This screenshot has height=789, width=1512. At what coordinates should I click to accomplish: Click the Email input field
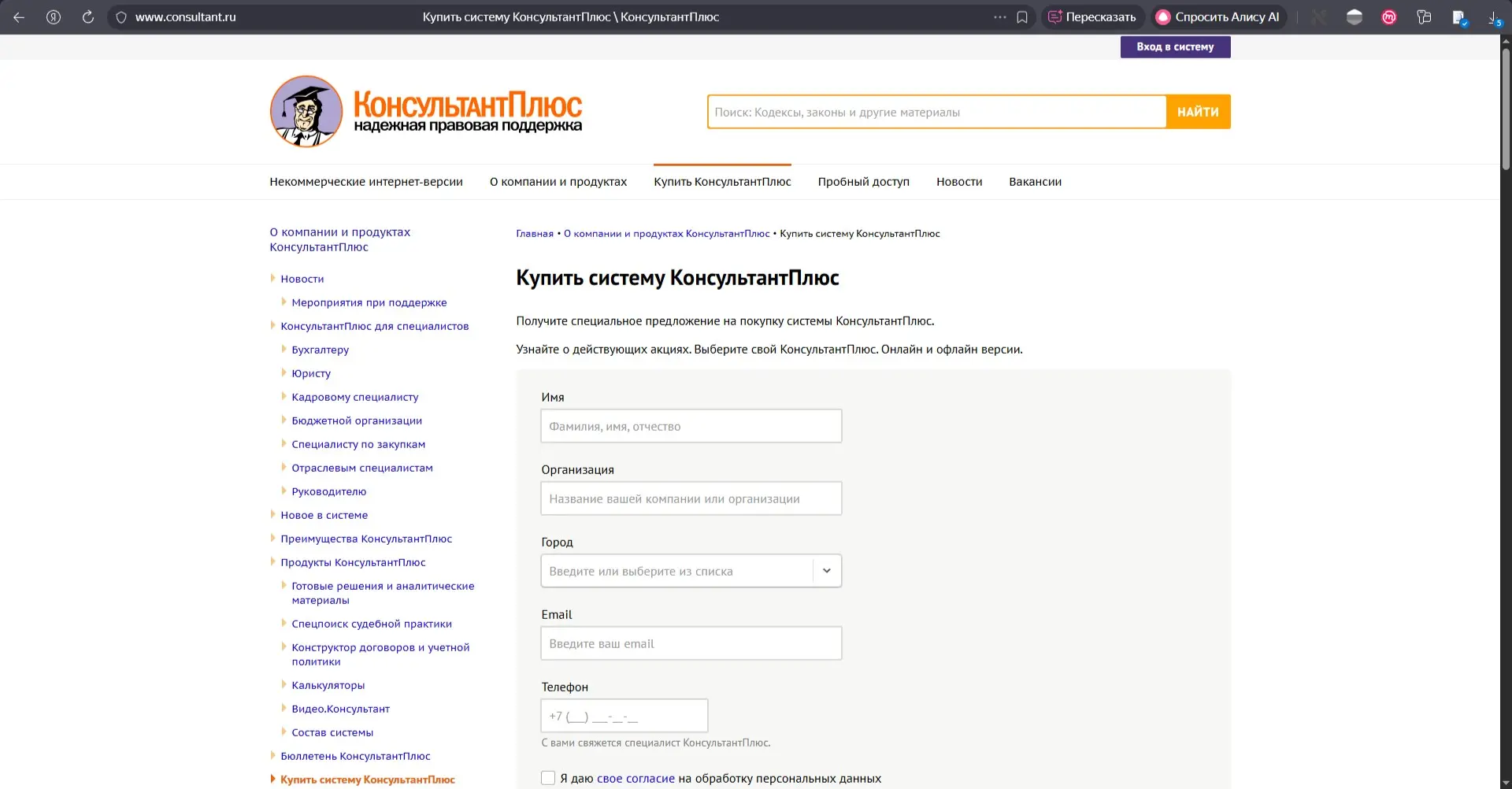[x=691, y=643]
